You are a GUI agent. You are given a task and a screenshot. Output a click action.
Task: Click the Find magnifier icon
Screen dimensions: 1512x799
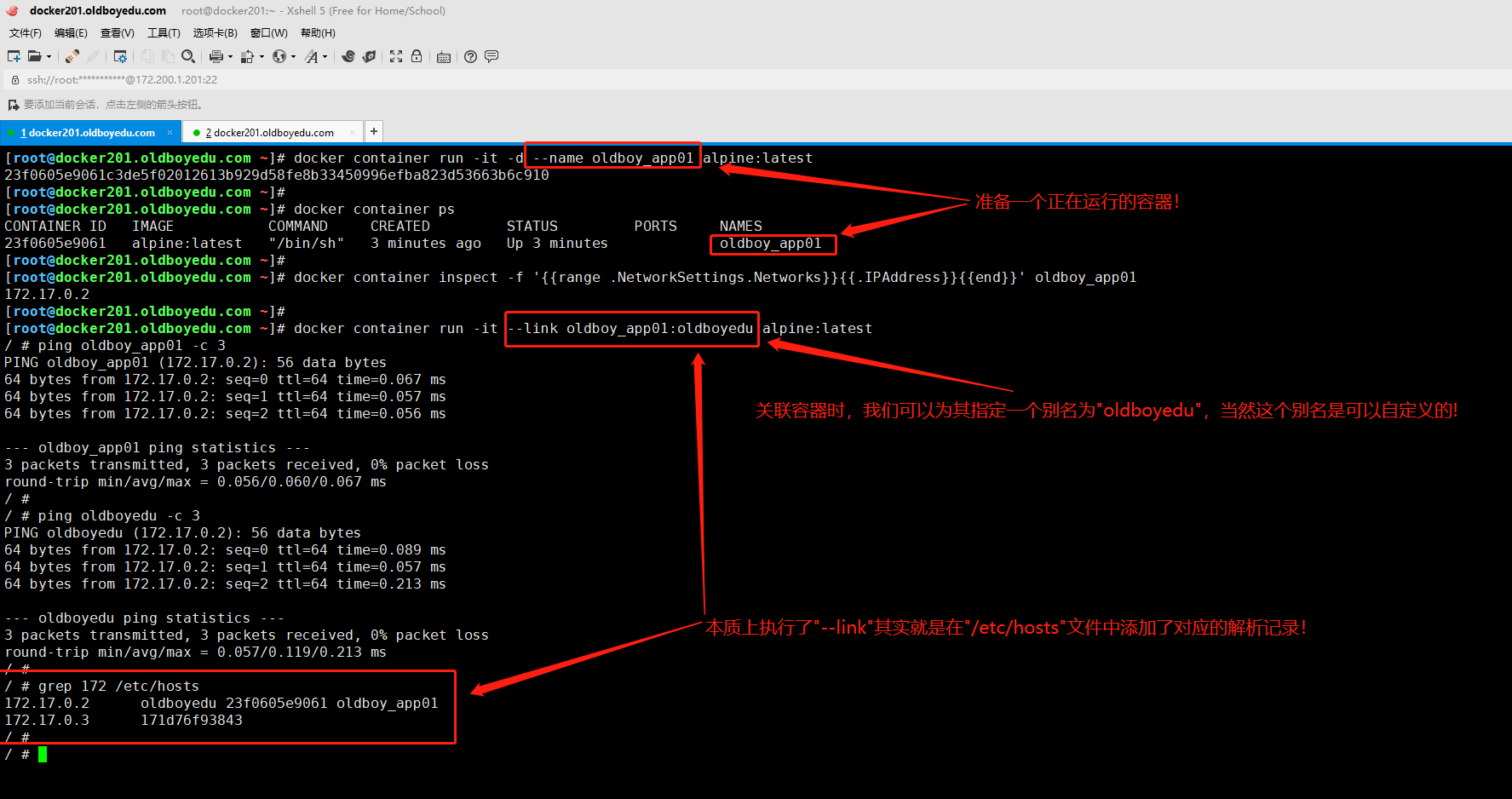(188, 56)
